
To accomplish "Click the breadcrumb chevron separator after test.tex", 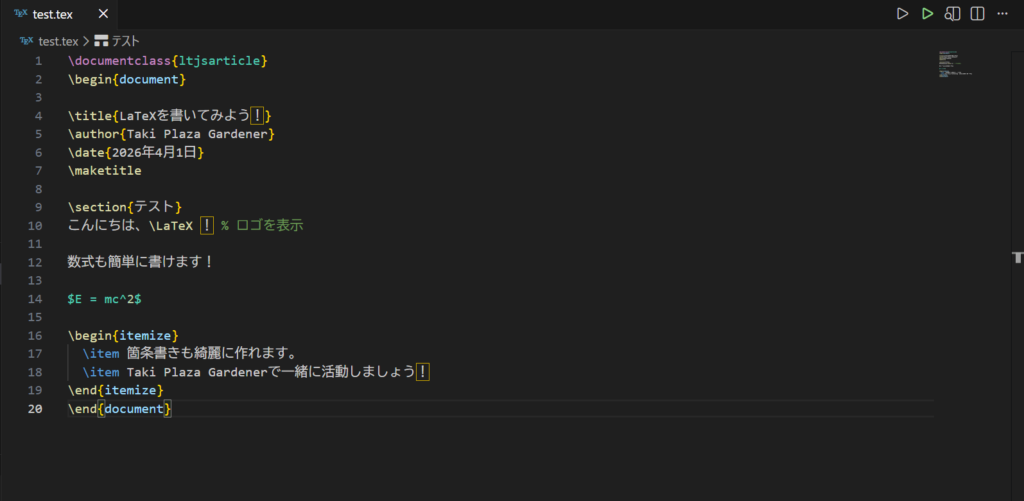I will click(x=86, y=41).
